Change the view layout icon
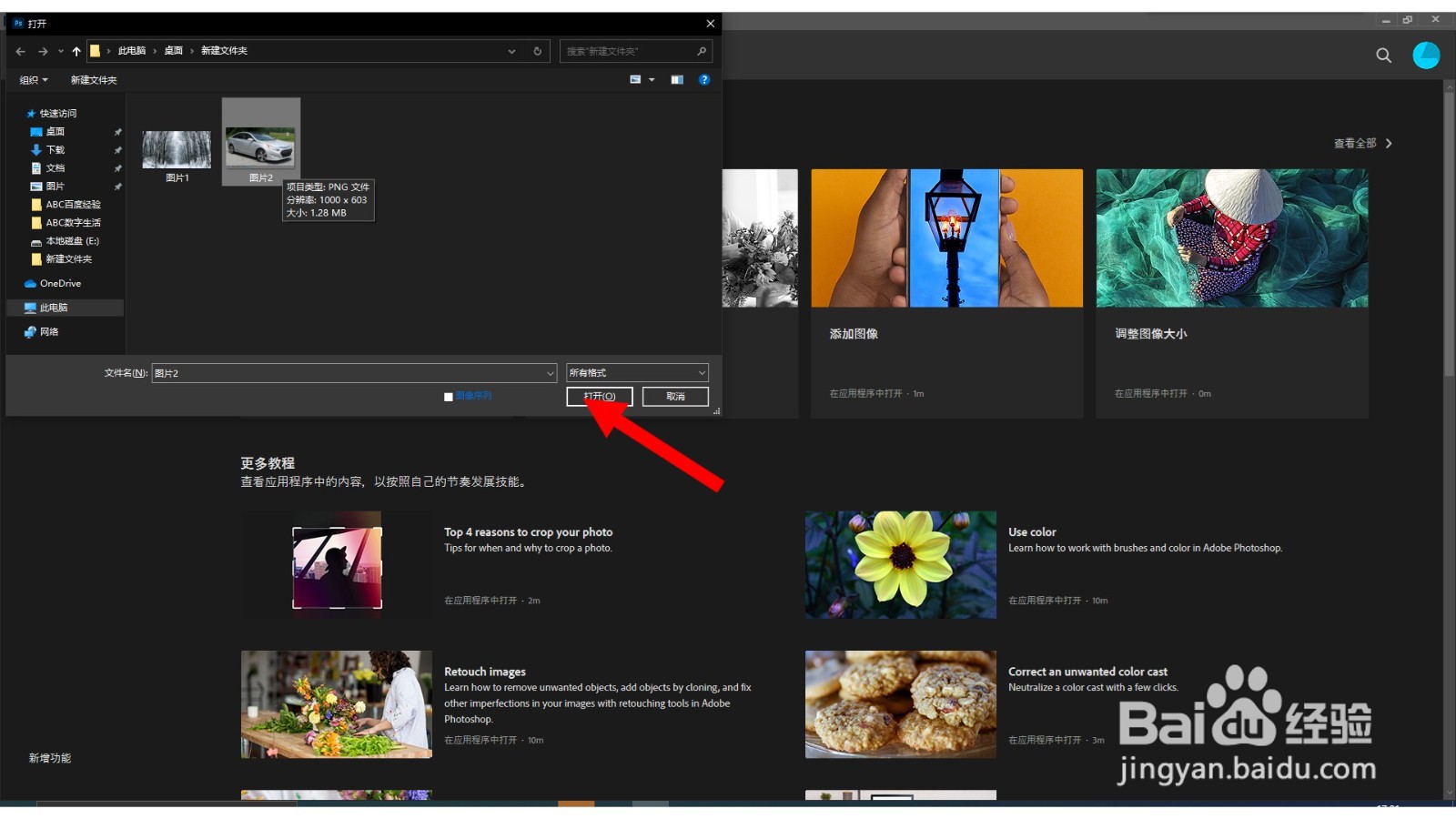 pyautogui.click(x=635, y=80)
